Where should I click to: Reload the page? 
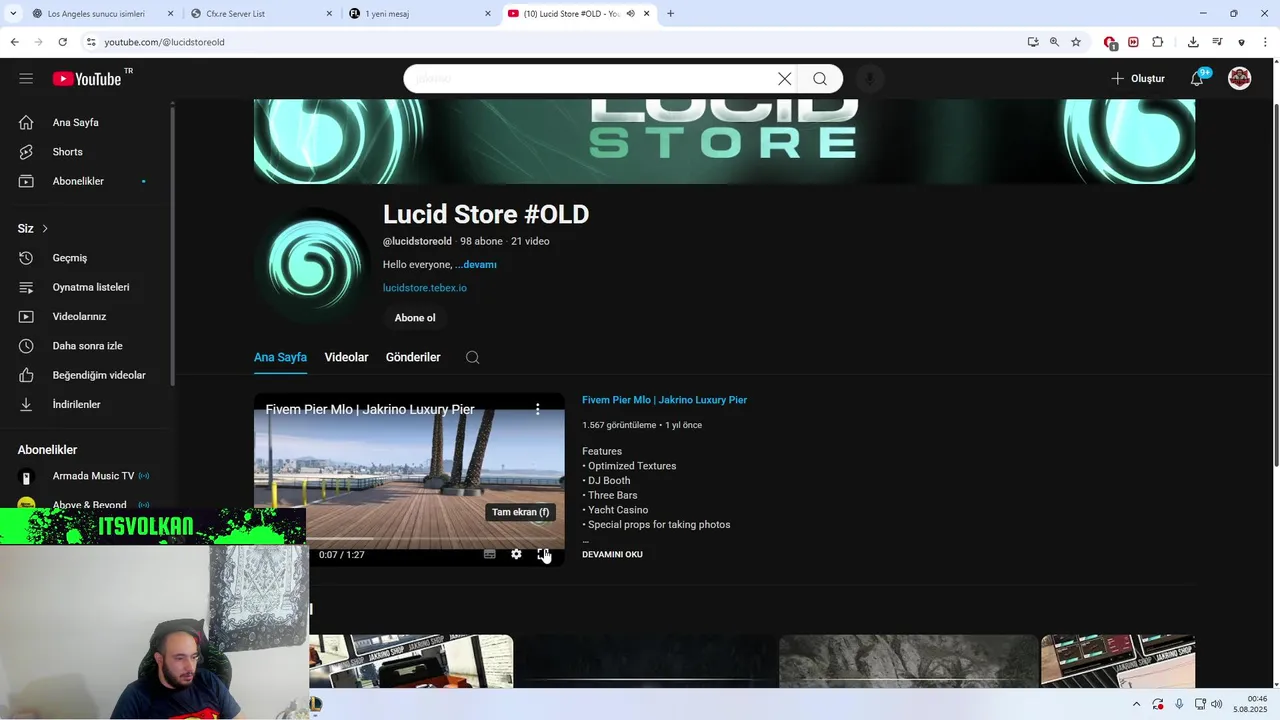(62, 42)
